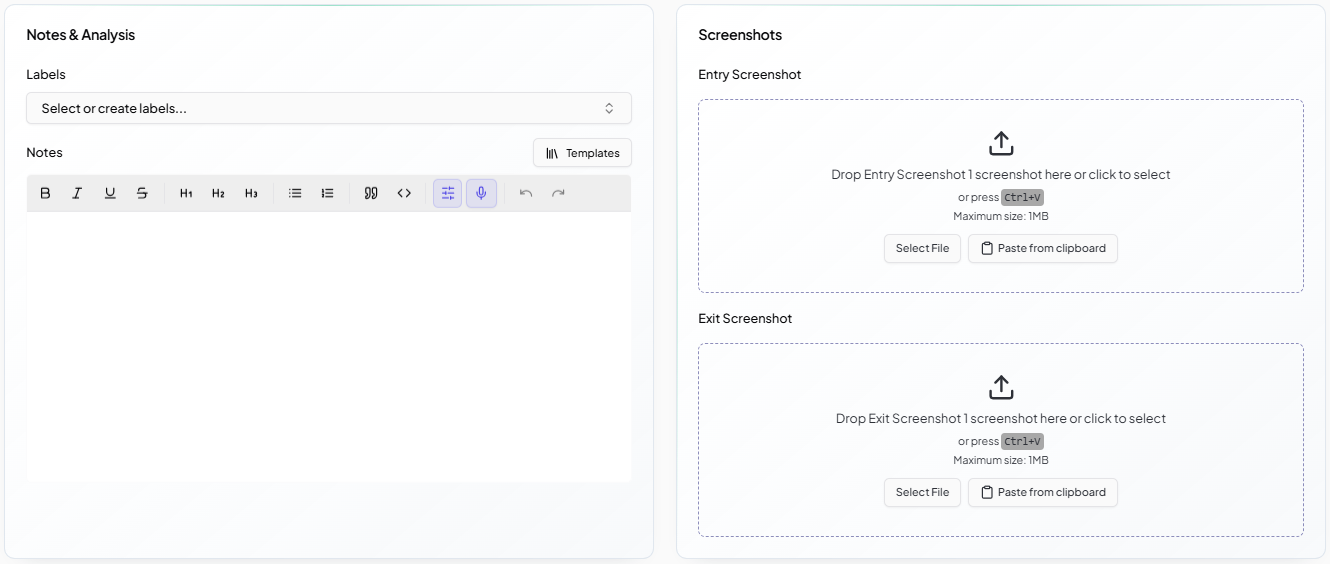Image resolution: width=1330 pixels, height=564 pixels.
Task: Click Entry Screenshot upload arrow icon
Action: pos(1001,143)
